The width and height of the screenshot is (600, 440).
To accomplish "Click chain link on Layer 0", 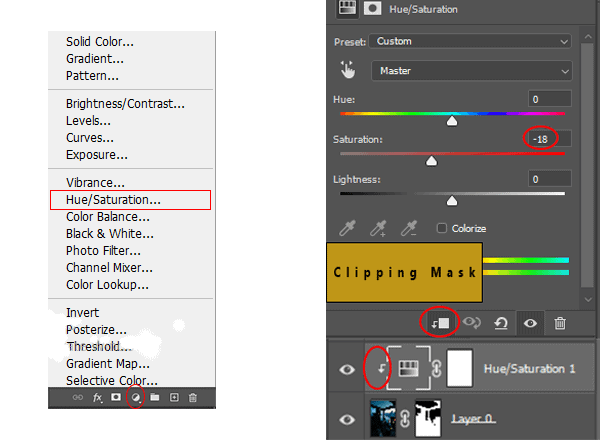I will pyautogui.click(x=405, y=419).
